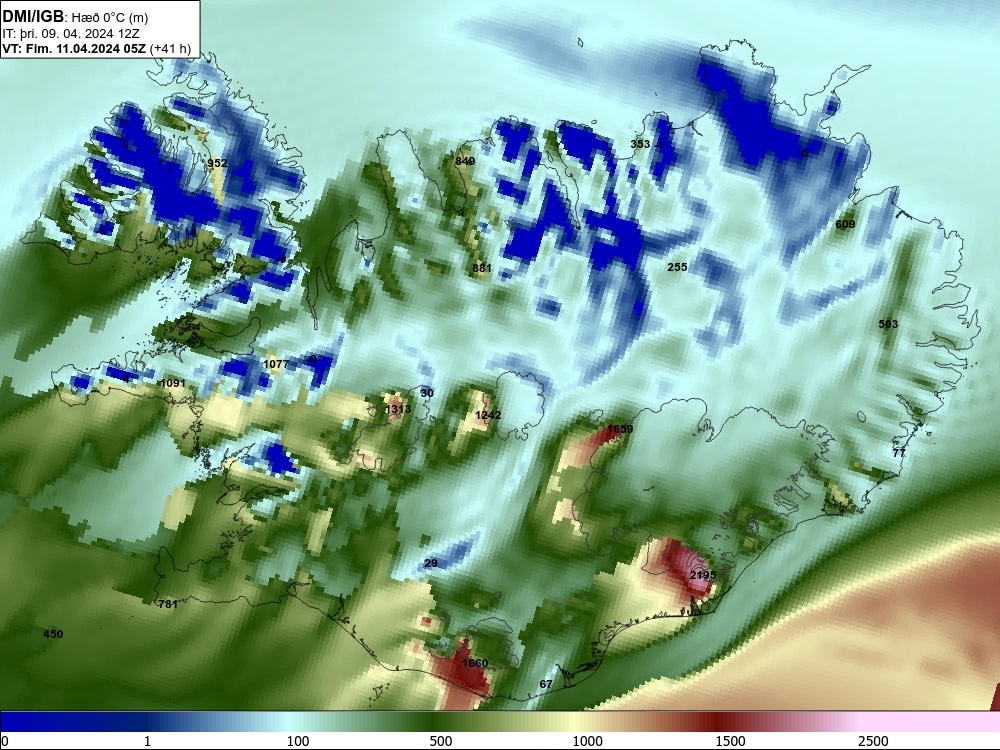The image size is (1000, 750).
Task: Click the 1313 height label on the map
Action: (x=398, y=409)
